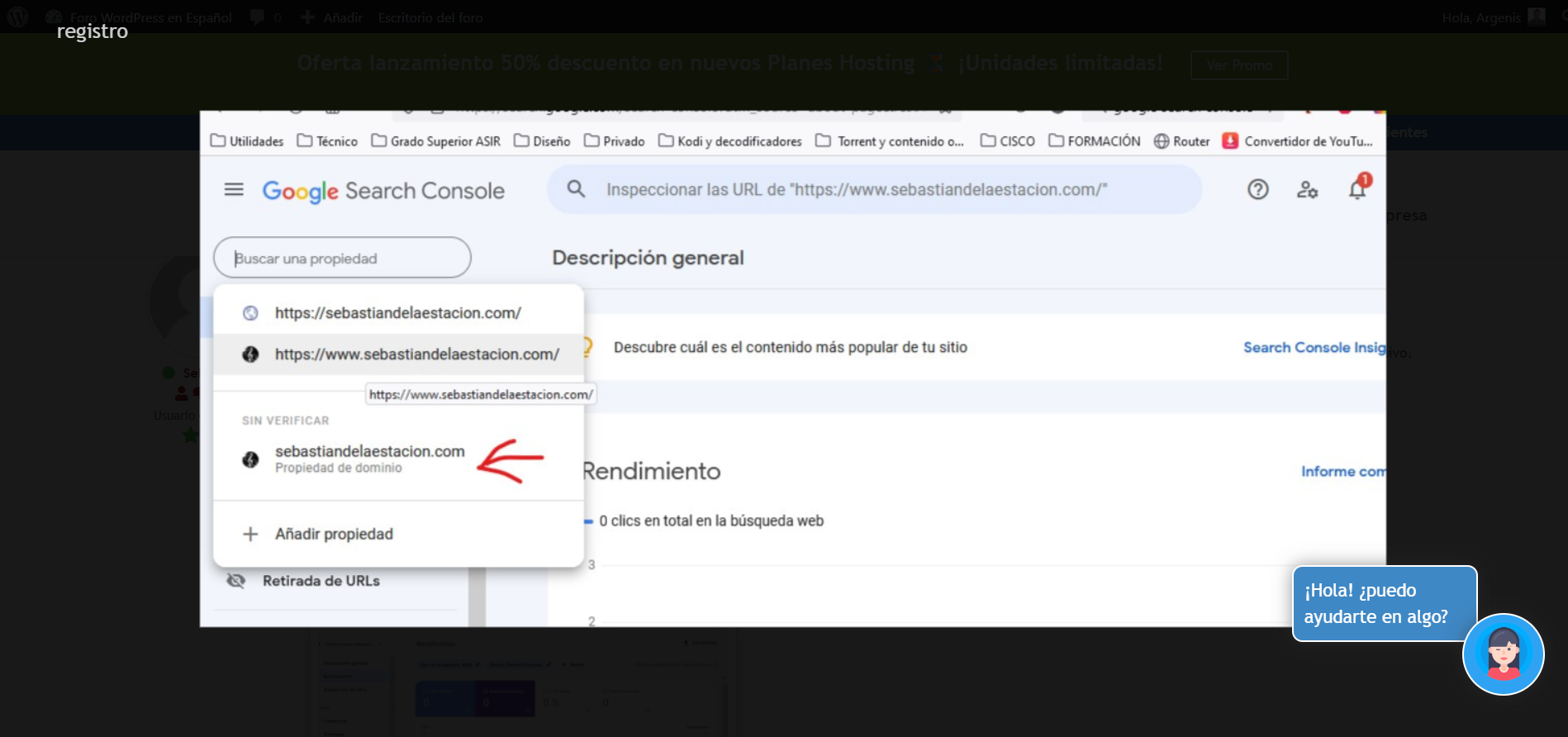Select https://sebastiandelaestacion.com/ property
Viewport: 1568px width, 737px height.
[x=398, y=313]
